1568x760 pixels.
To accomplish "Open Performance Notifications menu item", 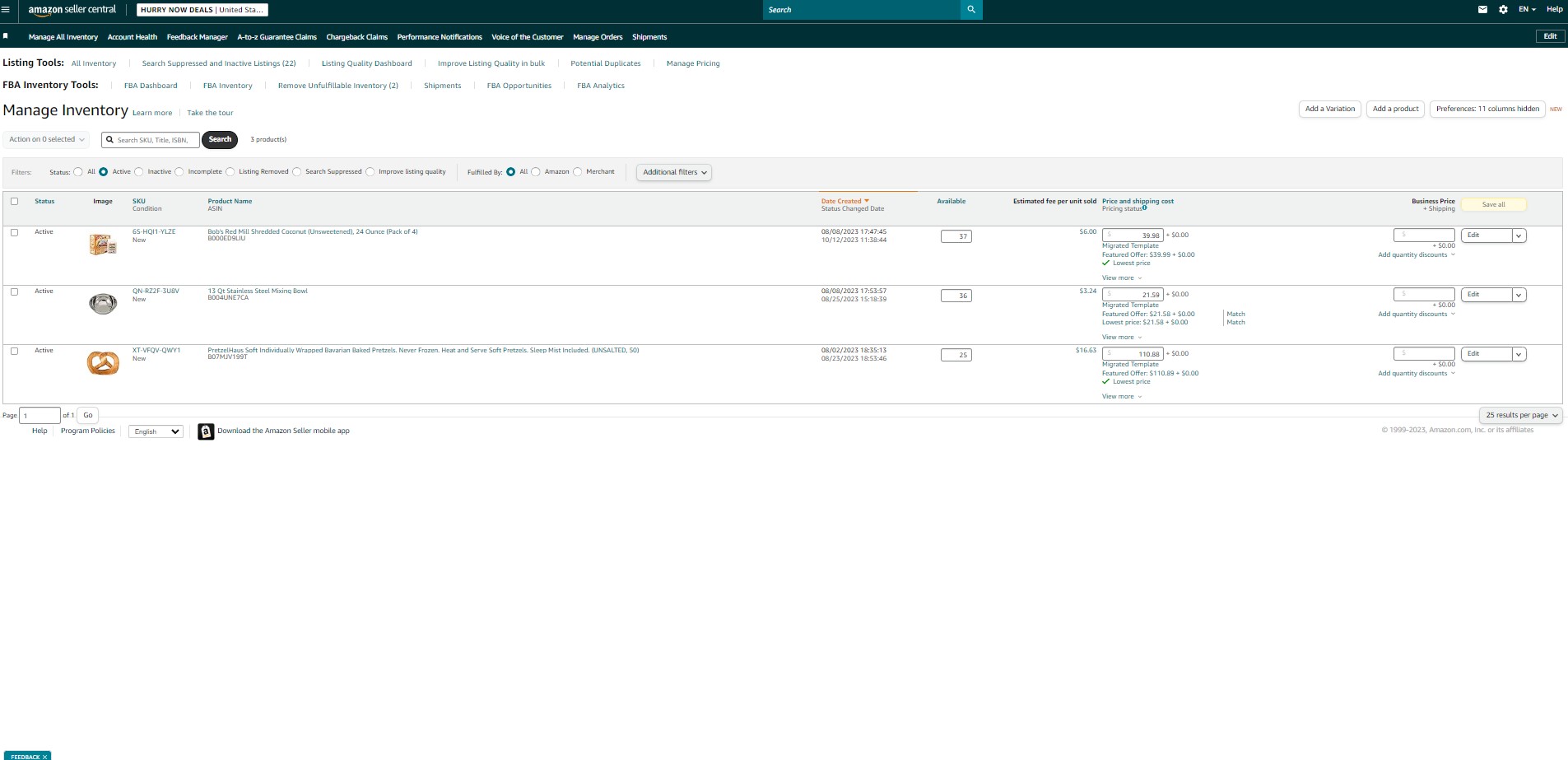I will [x=440, y=37].
